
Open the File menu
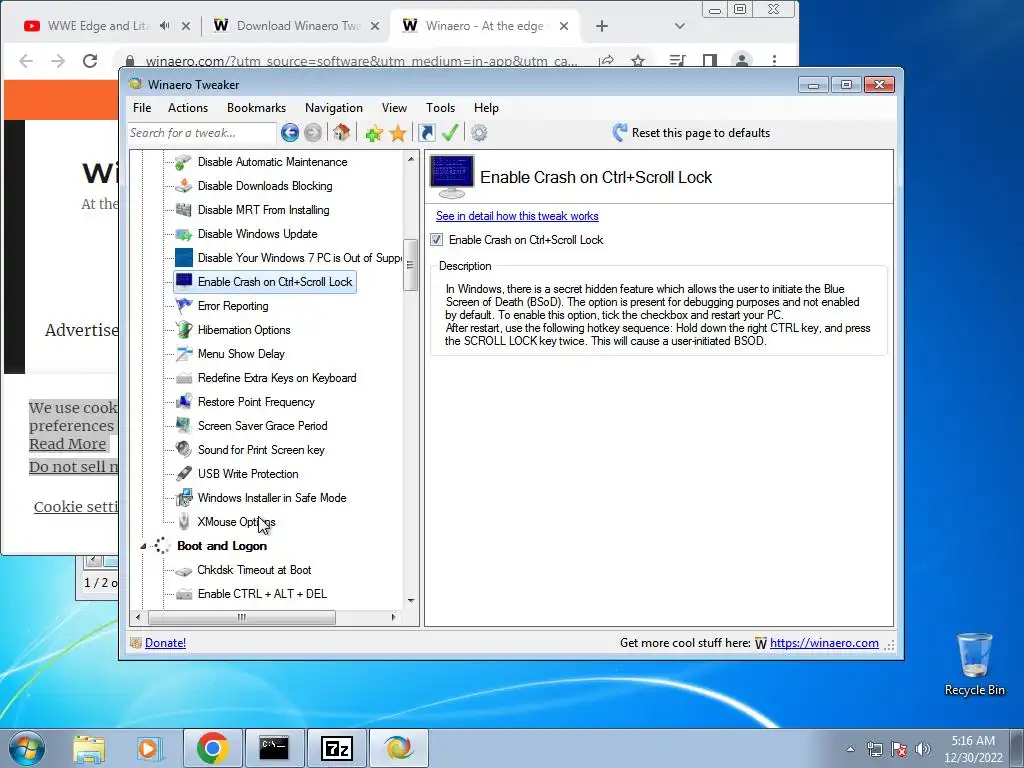pos(142,108)
